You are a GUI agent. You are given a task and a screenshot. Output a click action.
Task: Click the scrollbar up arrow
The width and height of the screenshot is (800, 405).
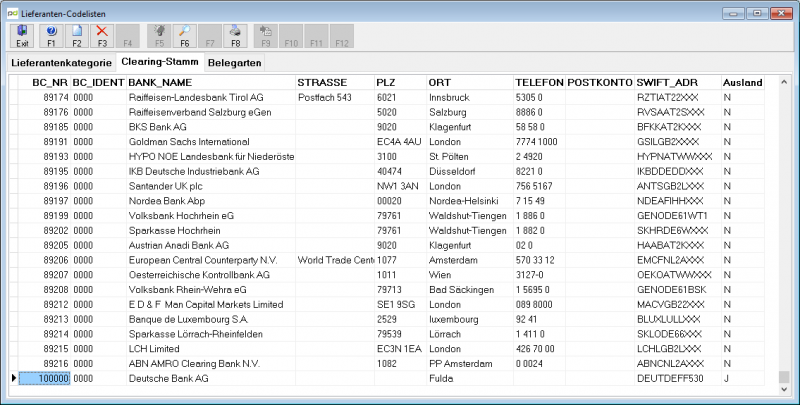(784, 82)
